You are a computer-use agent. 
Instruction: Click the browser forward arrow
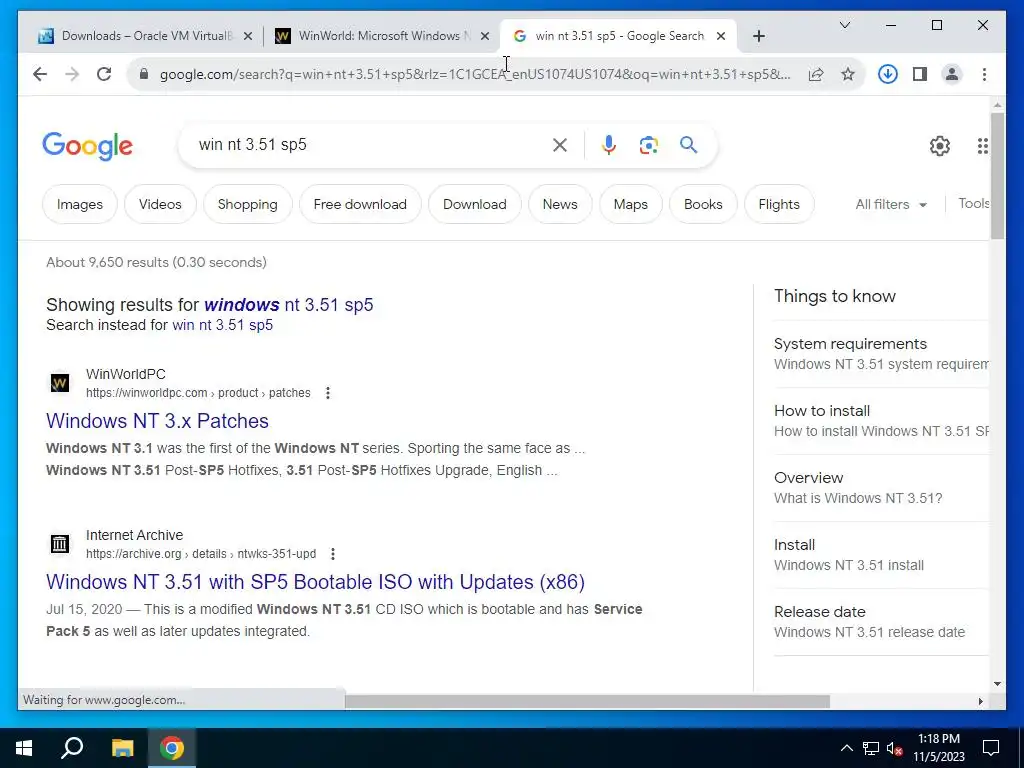coord(72,74)
